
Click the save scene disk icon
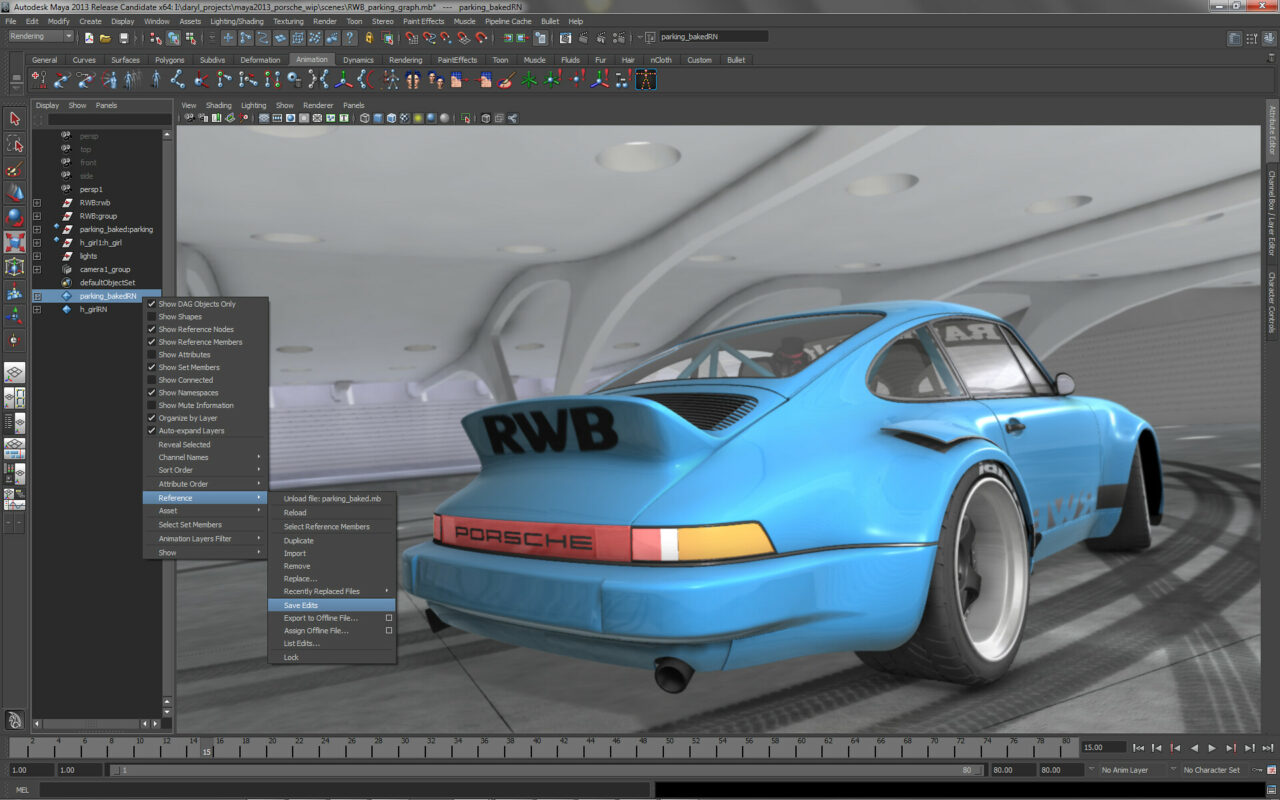tap(123, 38)
